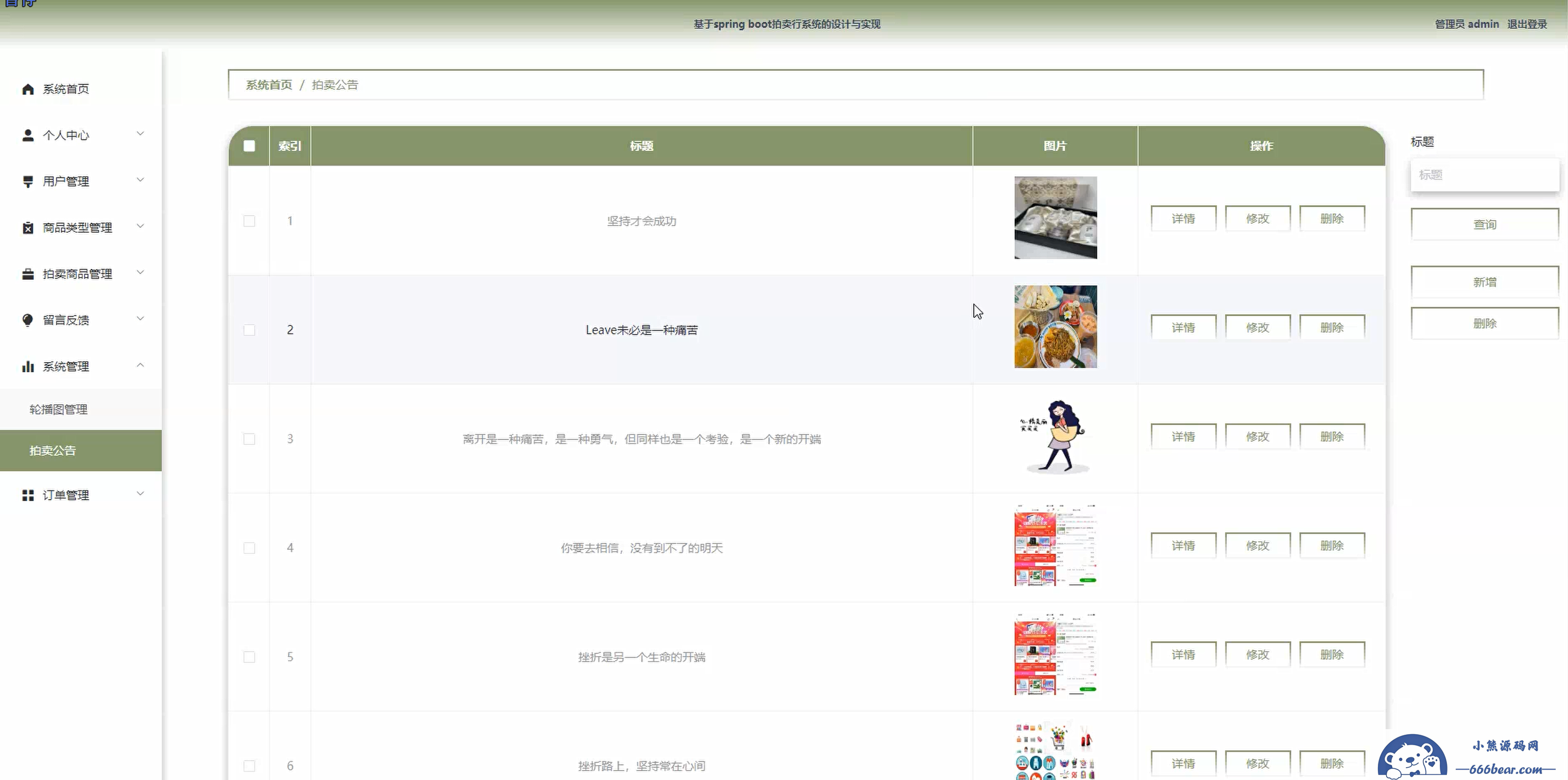Screen dimensions: 1568x780
Task: Click the red screenshot thumbnail in row 4
Action: click(x=1056, y=545)
